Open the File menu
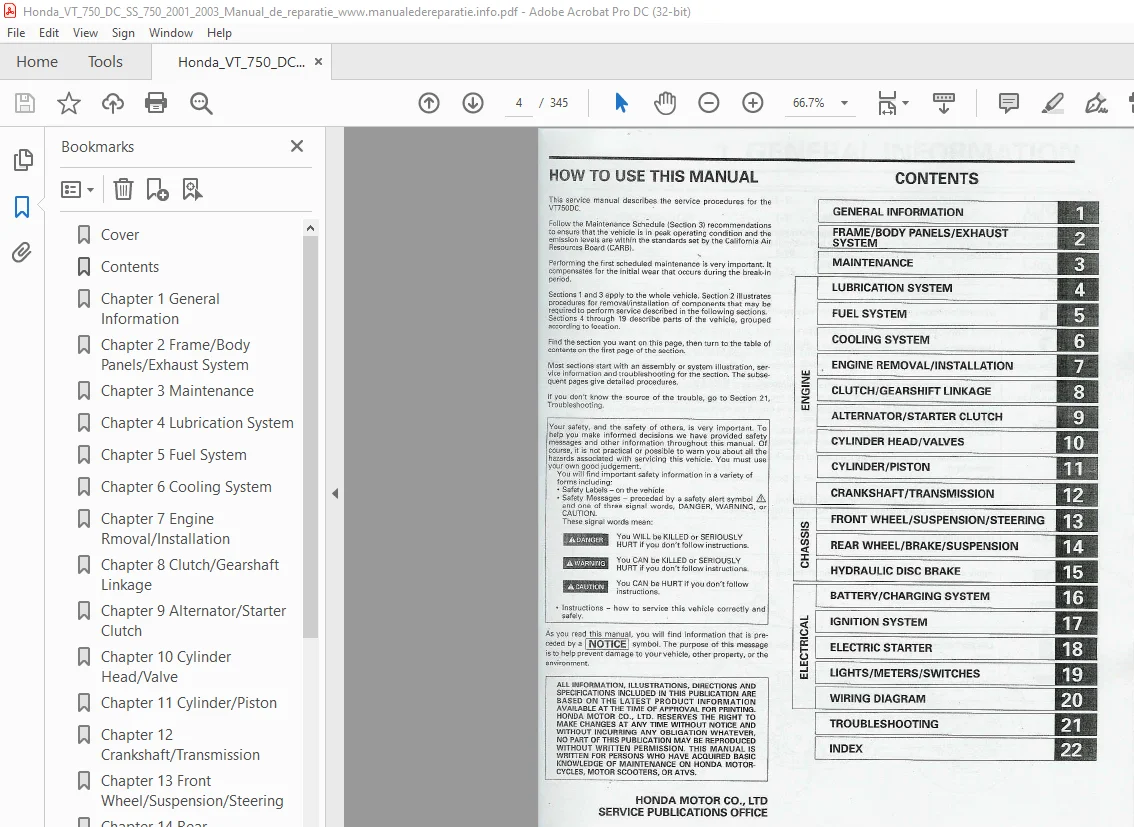The image size is (1134, 827). click(16, 33)
